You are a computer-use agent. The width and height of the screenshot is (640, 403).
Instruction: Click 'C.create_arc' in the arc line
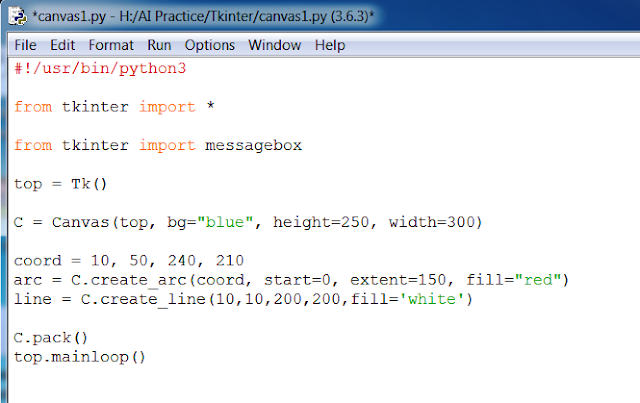coord(129,280)
